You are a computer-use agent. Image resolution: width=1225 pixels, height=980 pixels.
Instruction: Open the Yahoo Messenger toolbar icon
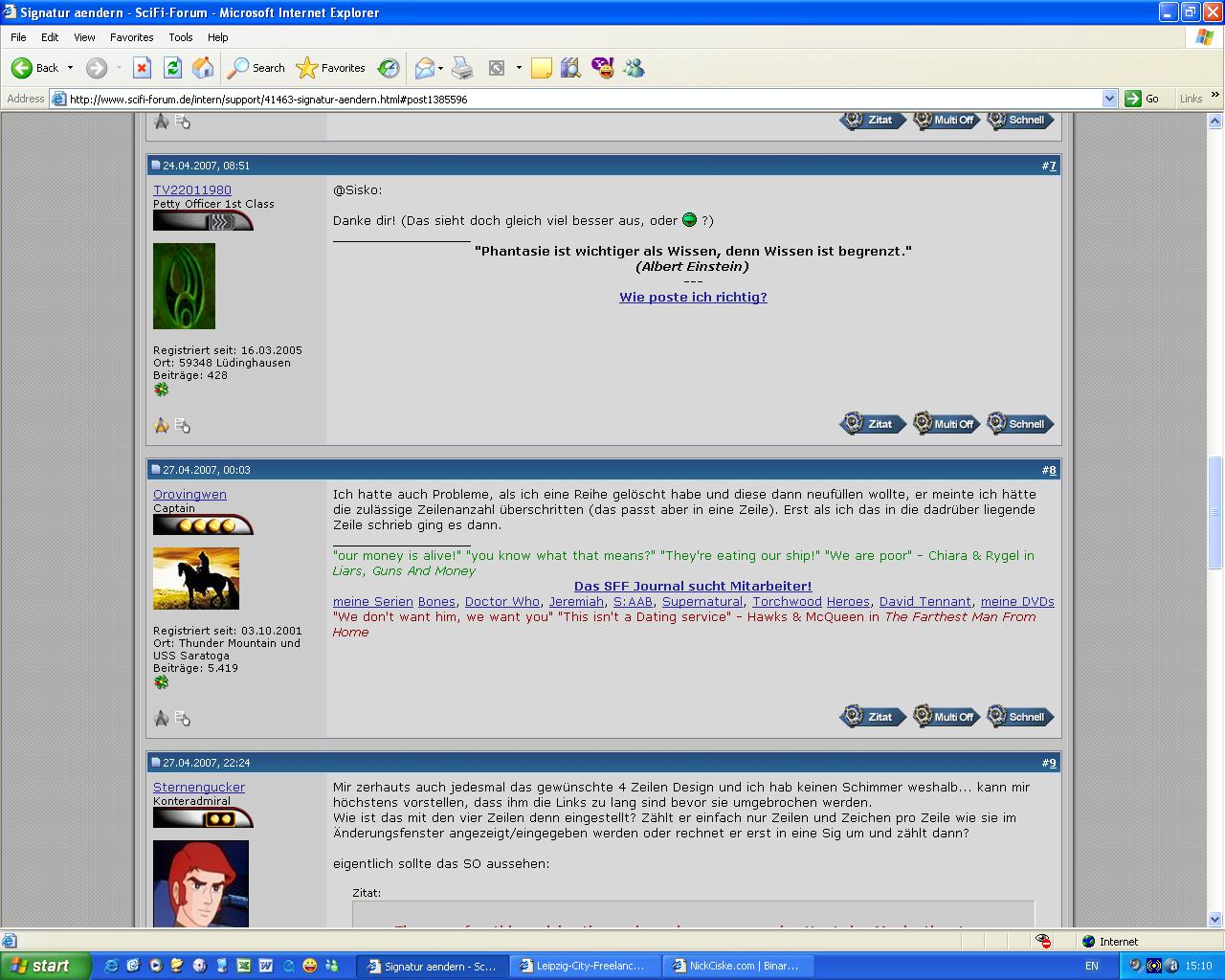tap(603, 68)
